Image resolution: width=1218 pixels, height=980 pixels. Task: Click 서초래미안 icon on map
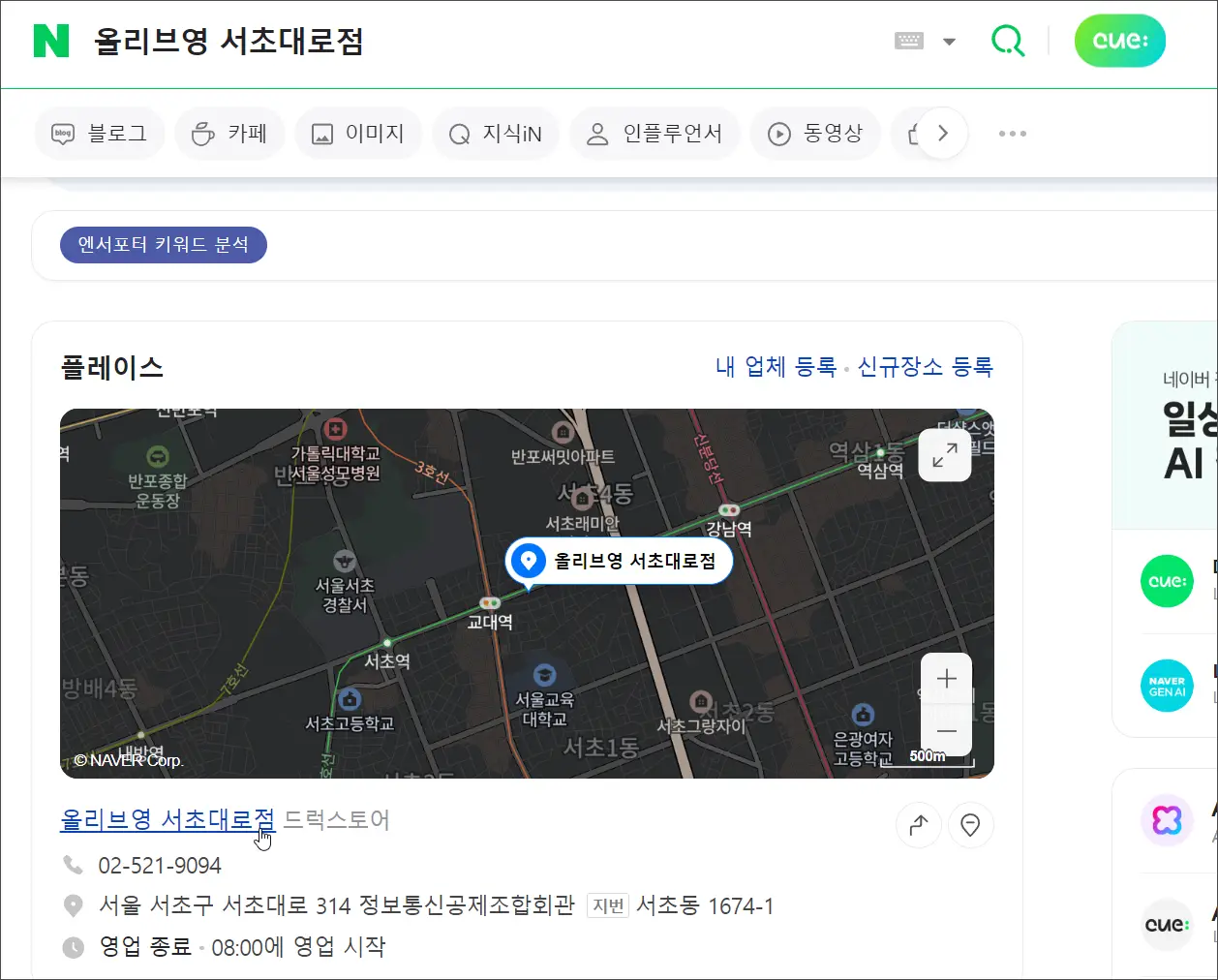pos(582,499)
